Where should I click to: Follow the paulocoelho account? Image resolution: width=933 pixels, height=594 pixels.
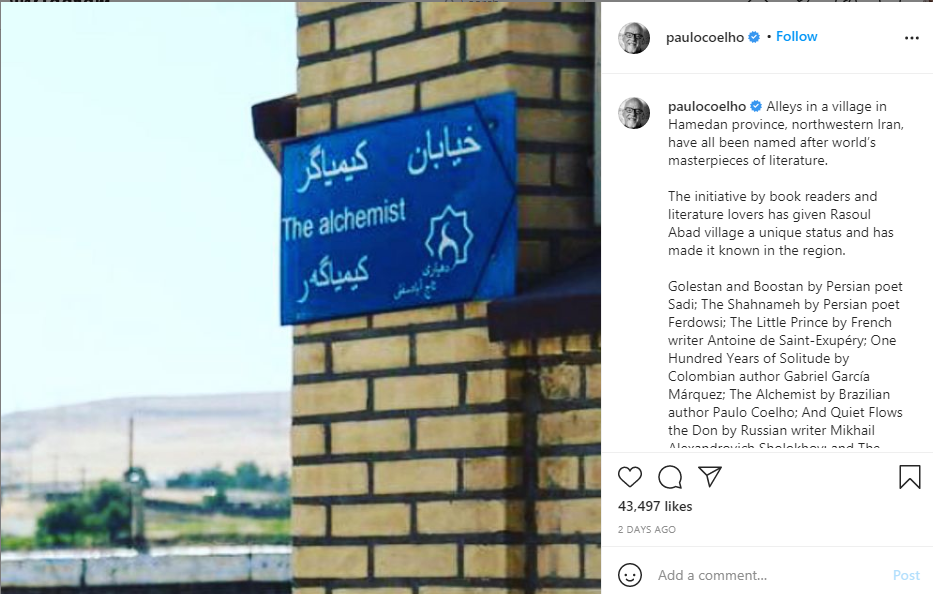[796, 37]
